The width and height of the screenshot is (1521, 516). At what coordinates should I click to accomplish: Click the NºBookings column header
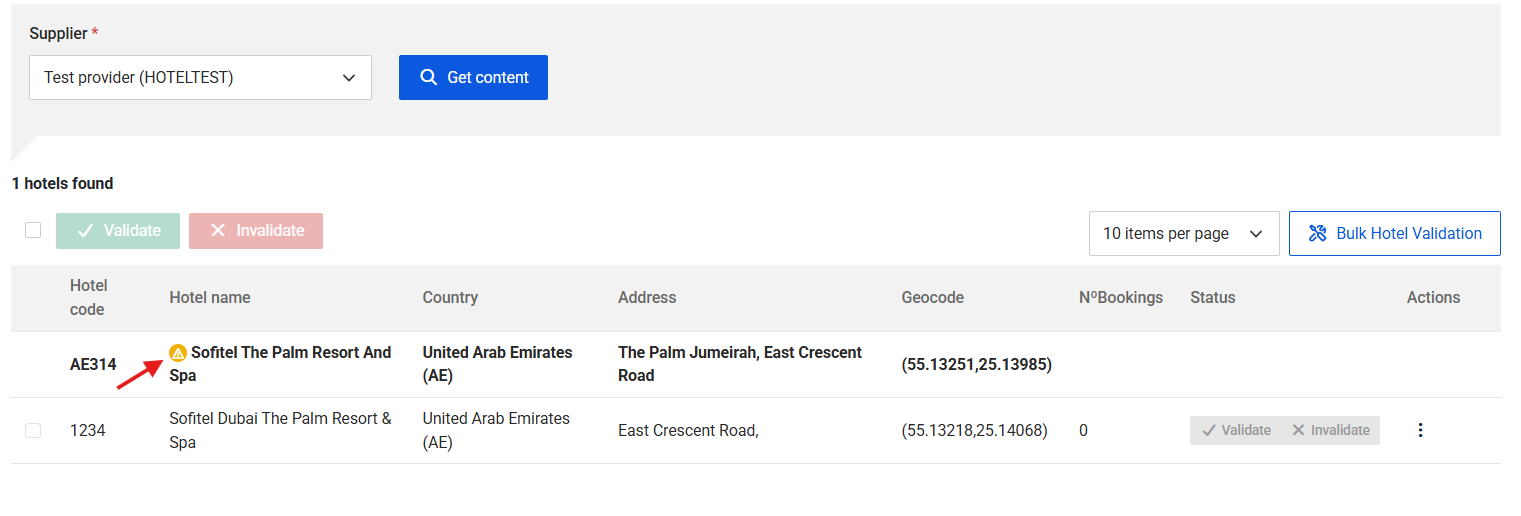coord(1120,297)
